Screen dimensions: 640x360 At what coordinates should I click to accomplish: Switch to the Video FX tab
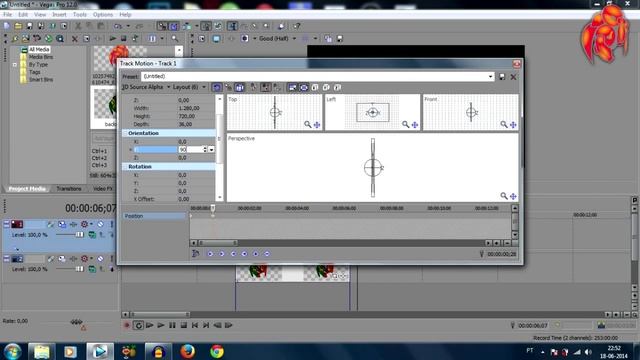coord(103,189)
